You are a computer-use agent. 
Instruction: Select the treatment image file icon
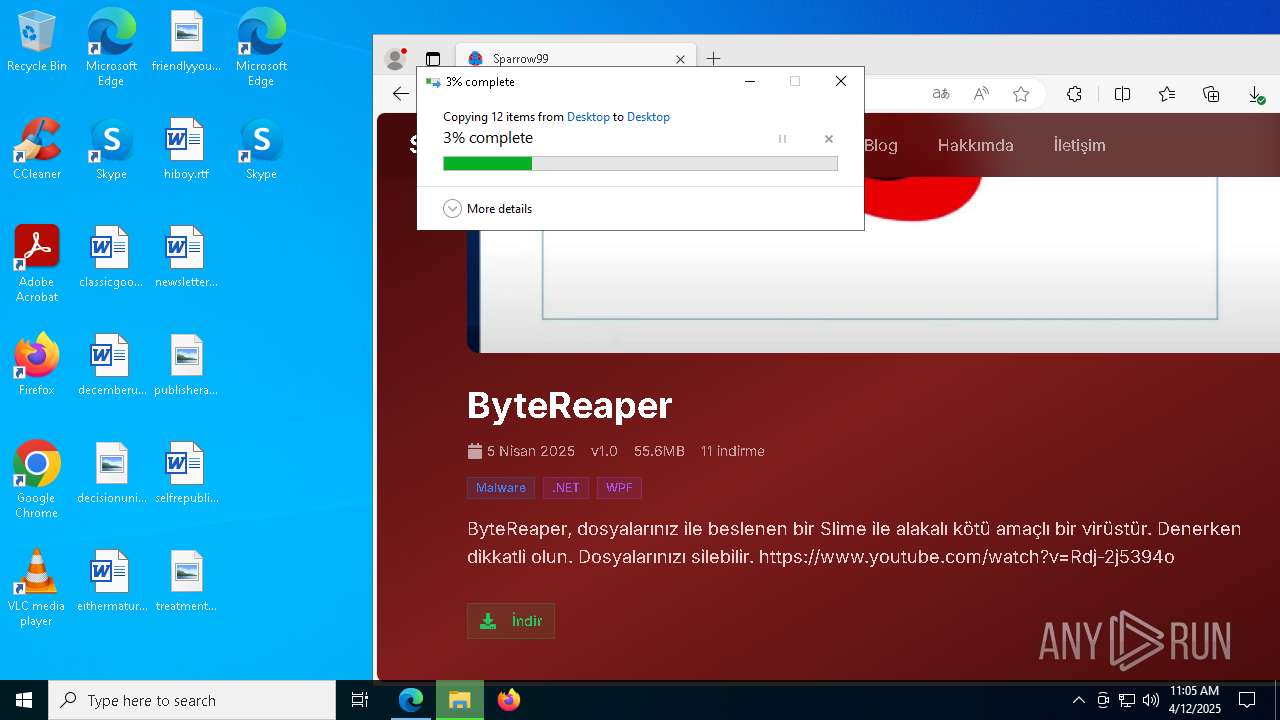186,581
